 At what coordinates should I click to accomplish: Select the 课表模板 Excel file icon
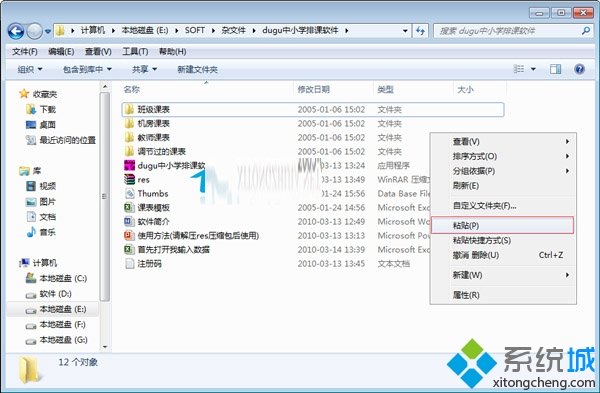tap(129, 207)
